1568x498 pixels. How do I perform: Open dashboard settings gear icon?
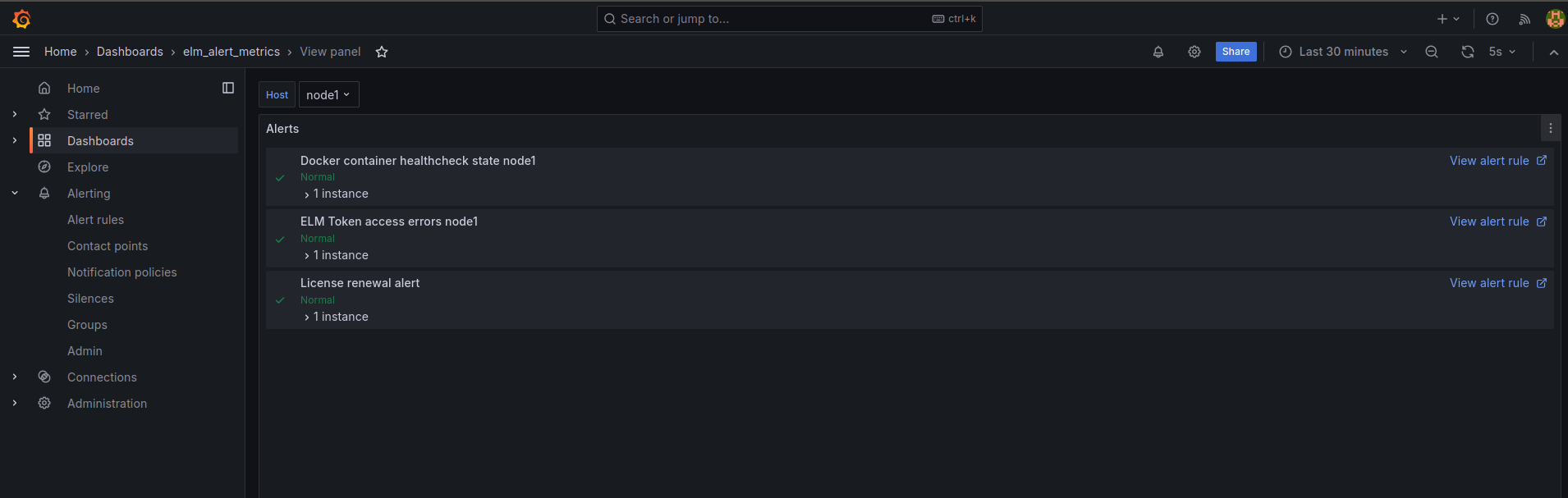tap(1194, 52)
